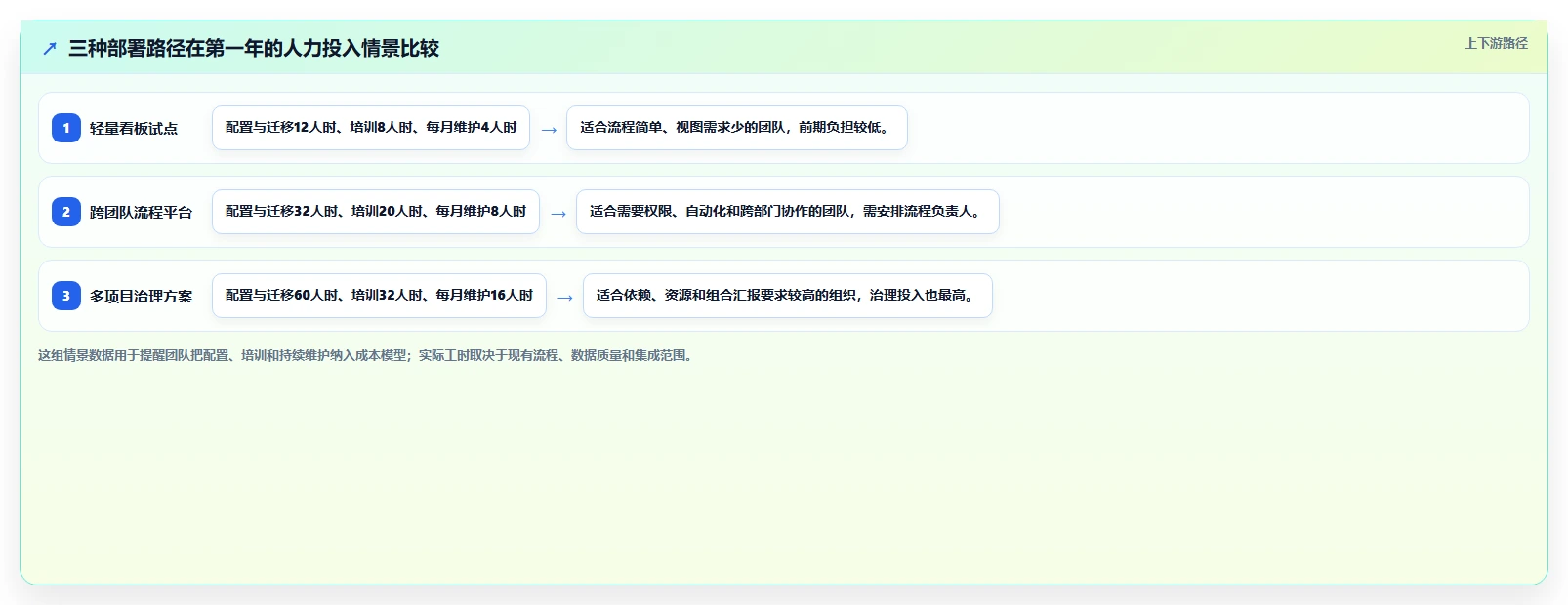Click the box 适合依赖、资源和组合汇报要求较高的组织
The height and width of the screenshot is (605, 1568).
(x=788, y=296)
